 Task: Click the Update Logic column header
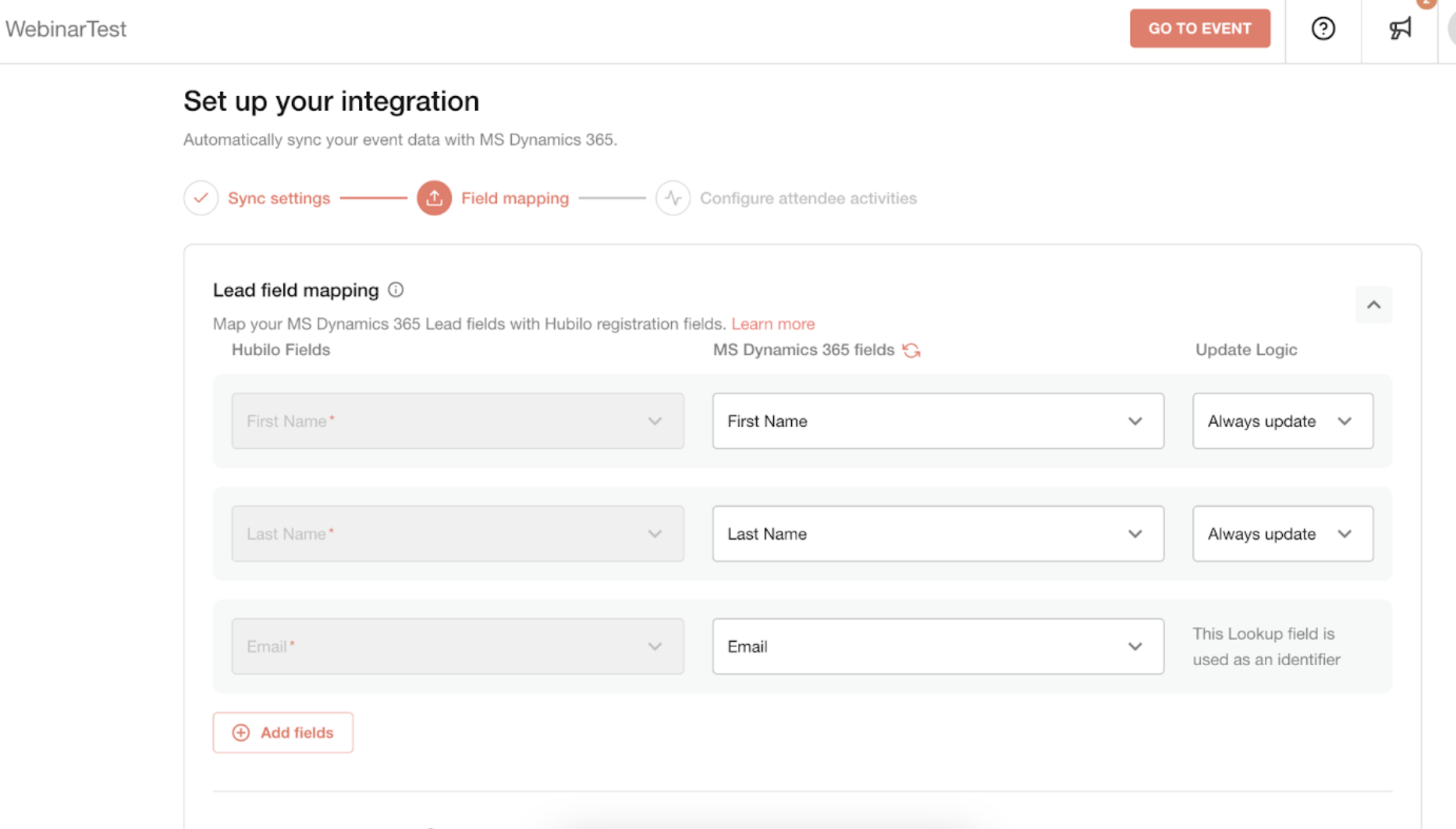(x=1246, y=350)
